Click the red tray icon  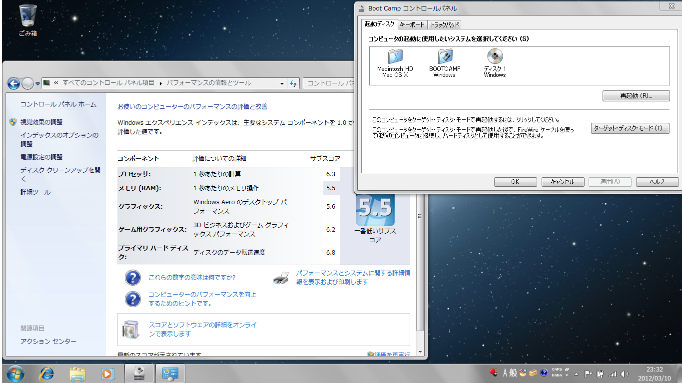coord(493,373)
